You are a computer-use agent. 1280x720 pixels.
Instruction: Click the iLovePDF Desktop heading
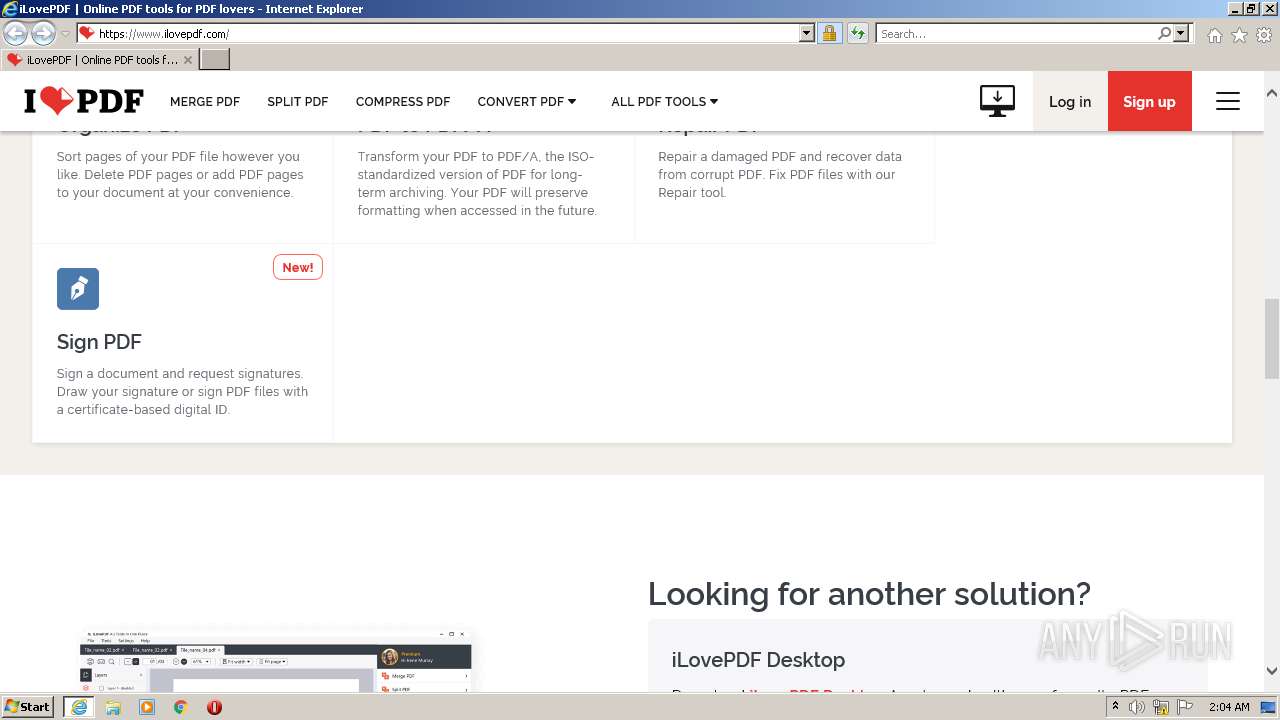758,660
